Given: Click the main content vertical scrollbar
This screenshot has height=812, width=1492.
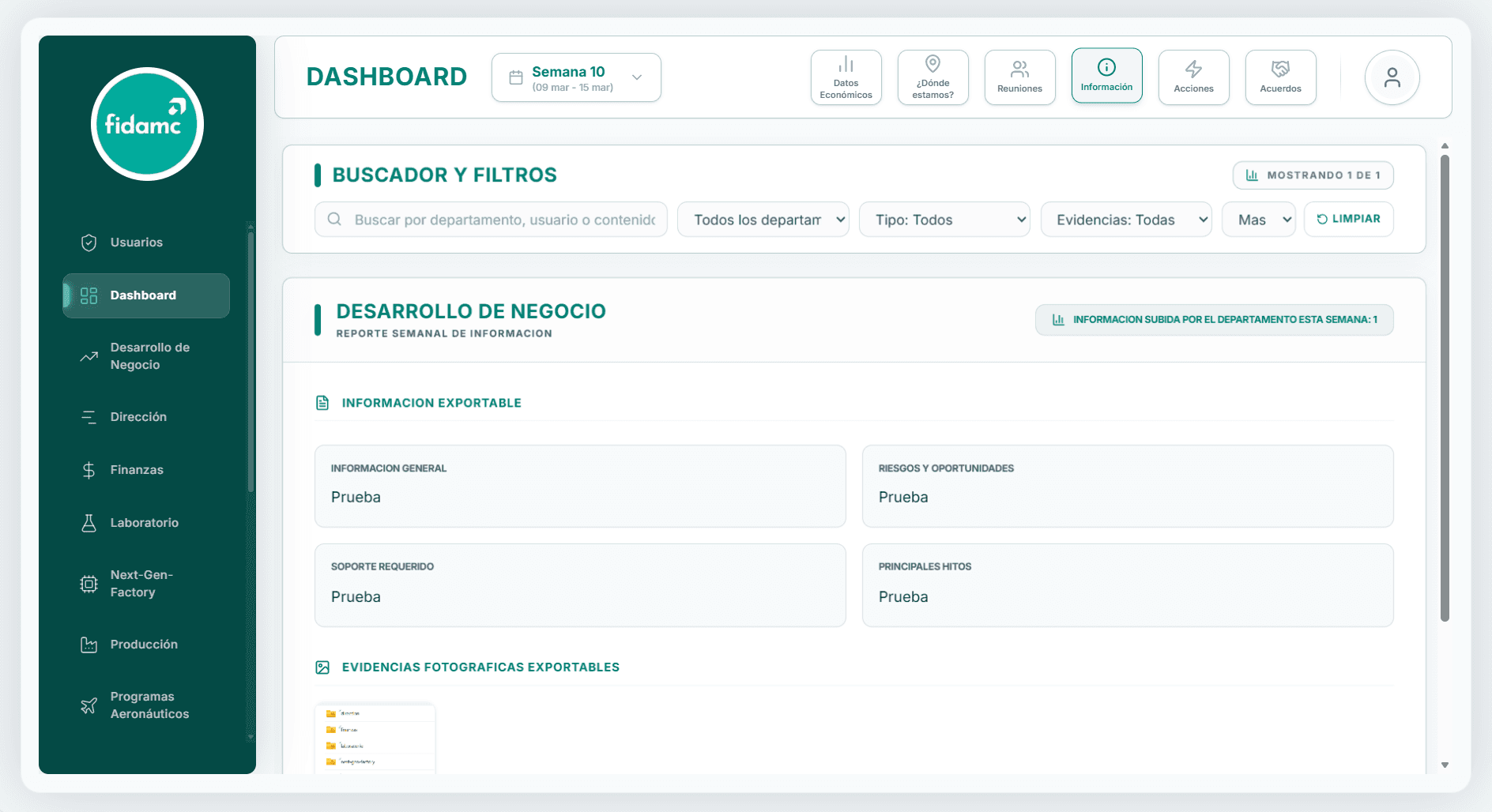Looking at the screenshot, I should click(1445, 387).
